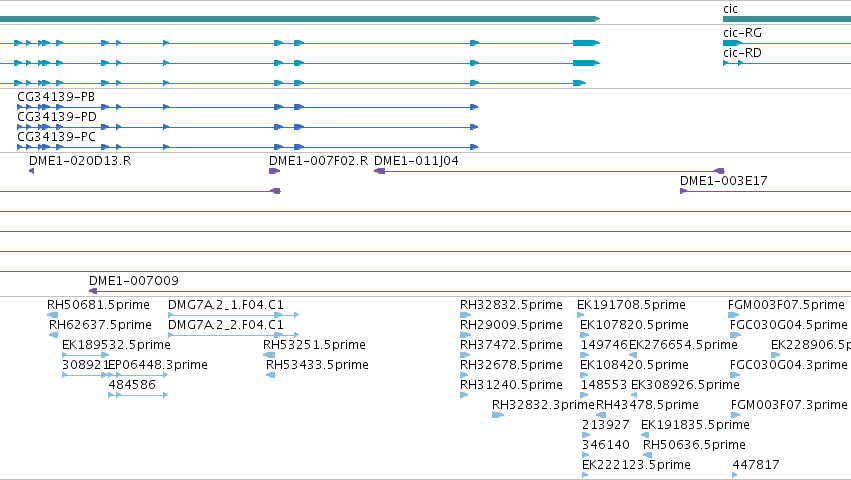The width and height of the screenshot is (851, 480).
Task: Select EST EP06448.3prime
Action: [x=158, y=365]
